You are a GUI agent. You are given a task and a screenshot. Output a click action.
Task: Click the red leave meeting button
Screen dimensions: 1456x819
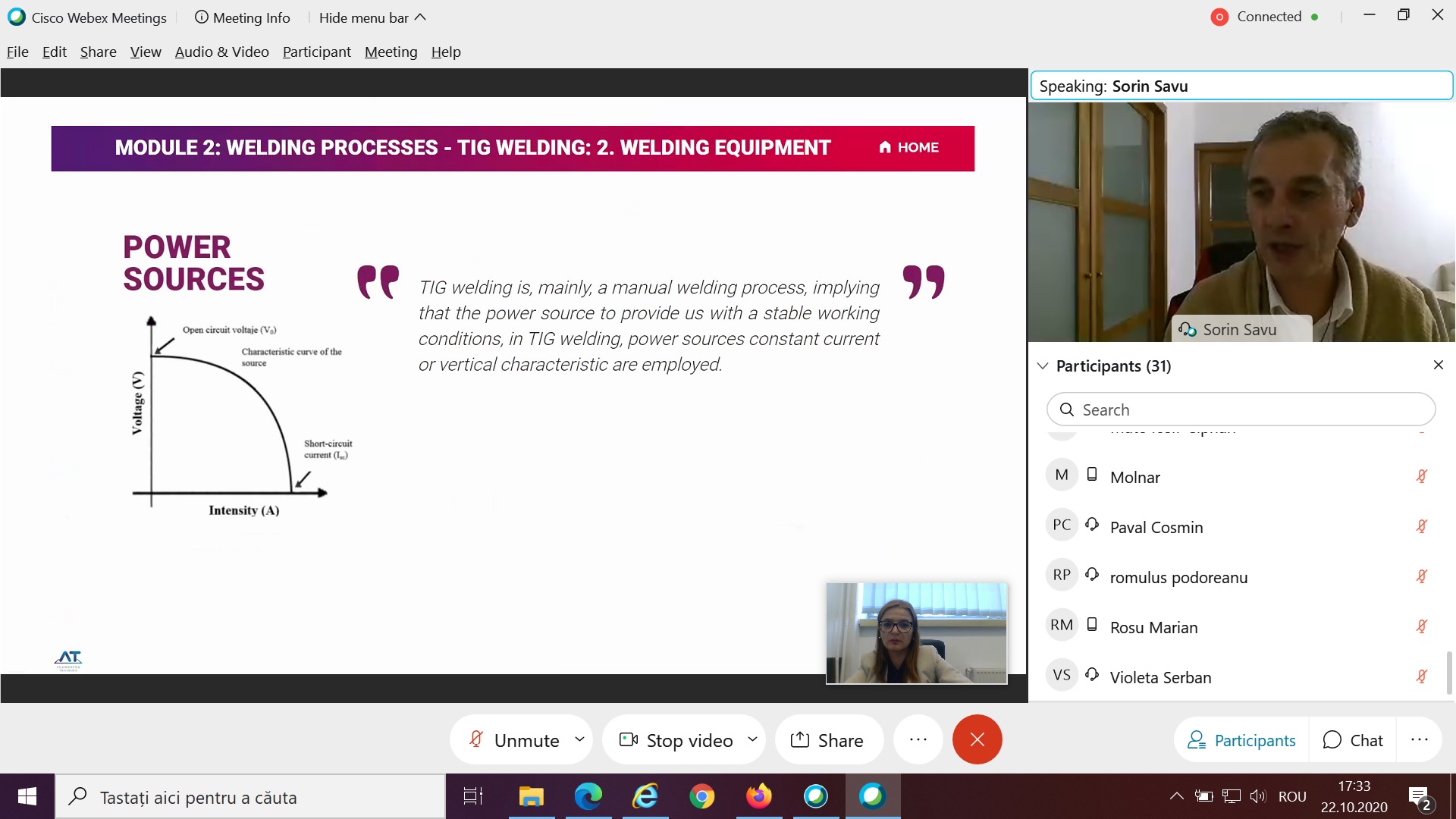(x=977, y=739)
